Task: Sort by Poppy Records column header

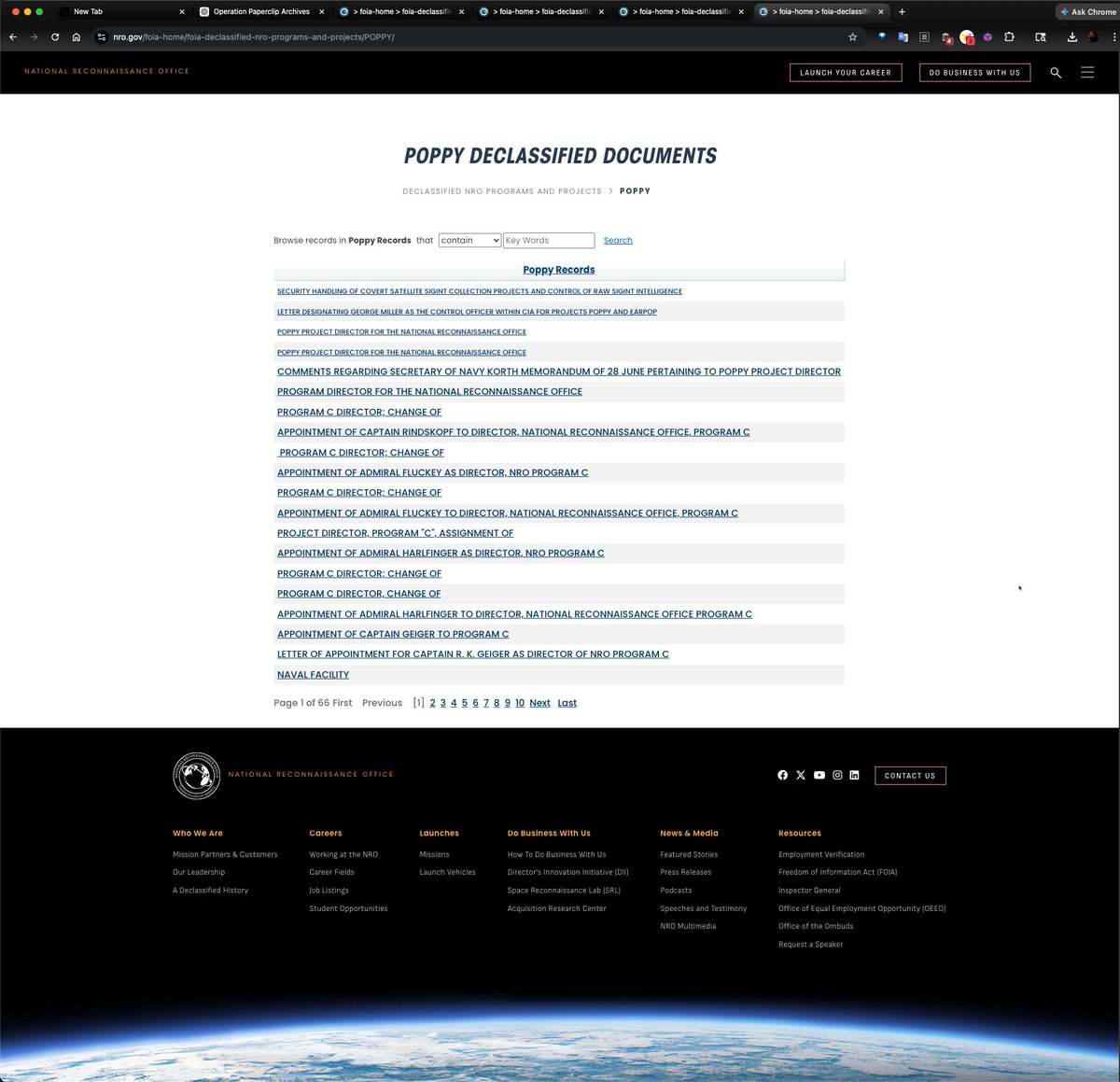Action: pos(559,270)
